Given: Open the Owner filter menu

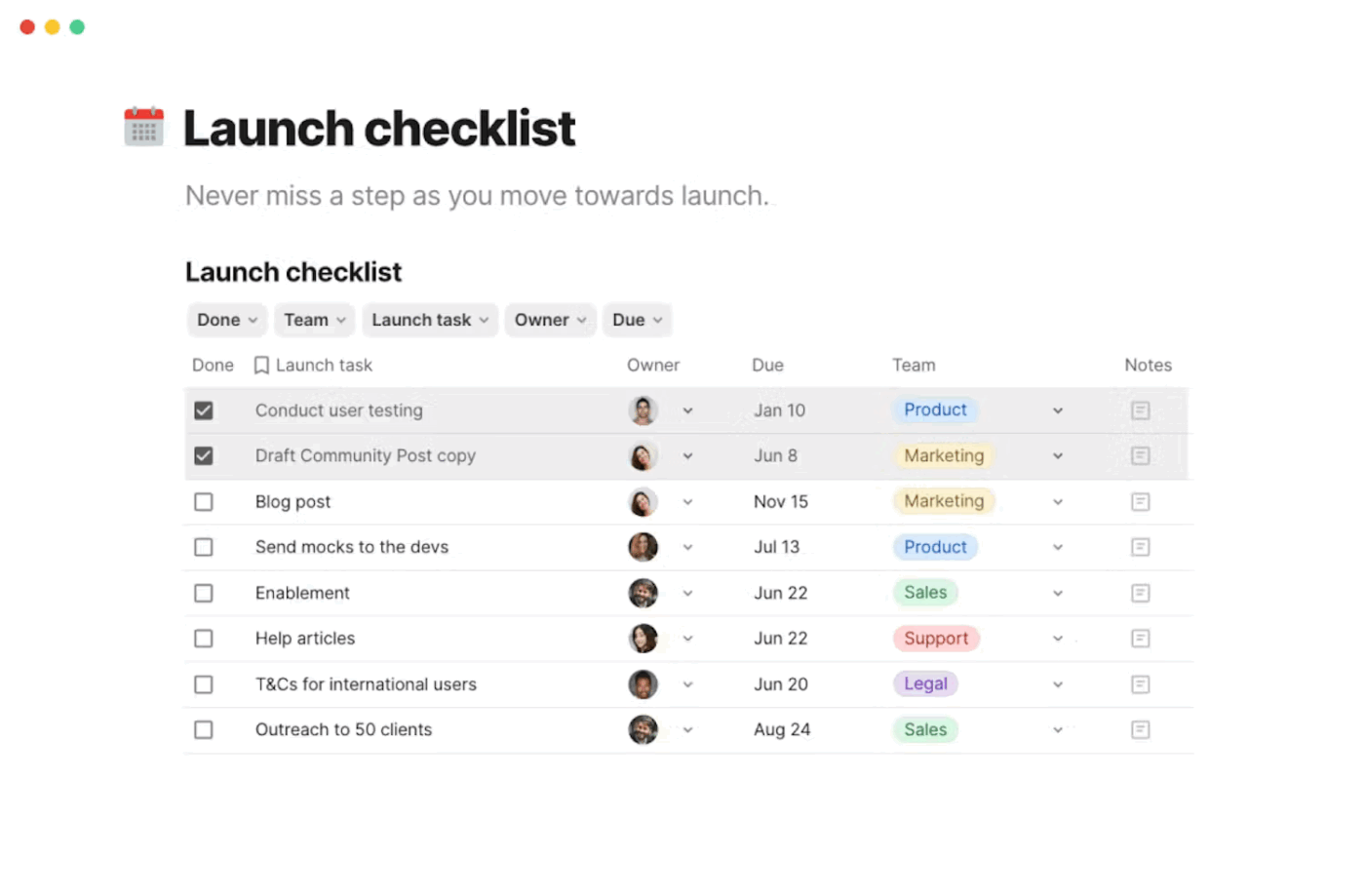Looking at the screenshot, I should coord(550,320).
